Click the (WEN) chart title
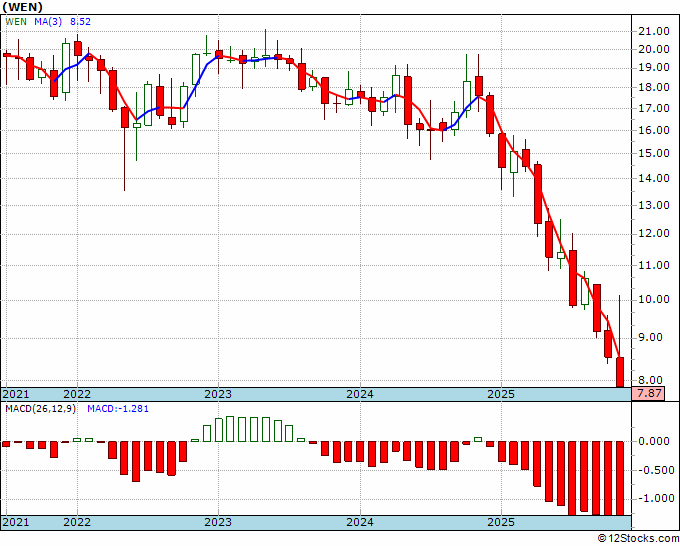The width and height of the screenshot is (680, 546). point(23,7)
